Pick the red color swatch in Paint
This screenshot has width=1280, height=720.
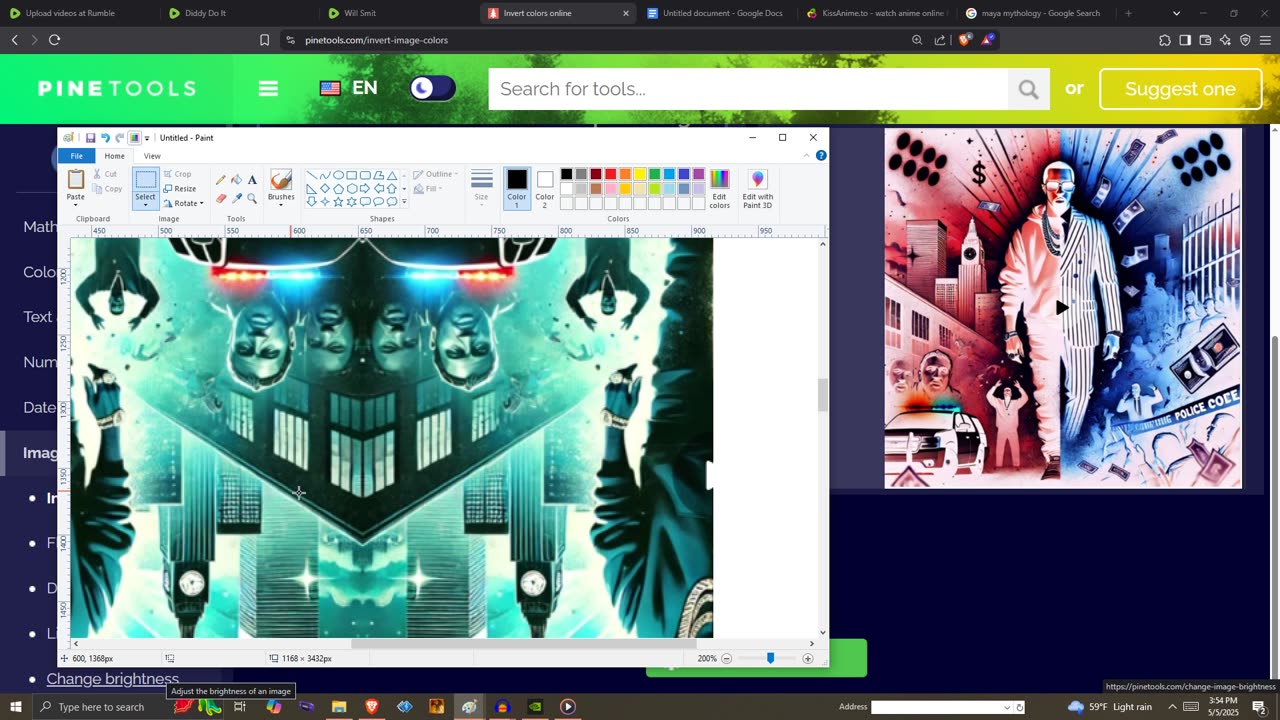pyautogui.click(x=610, y=175)
